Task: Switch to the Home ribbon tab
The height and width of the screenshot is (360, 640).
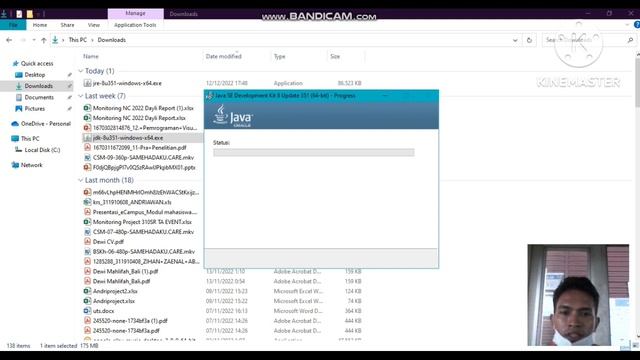Action: point(40,25)
